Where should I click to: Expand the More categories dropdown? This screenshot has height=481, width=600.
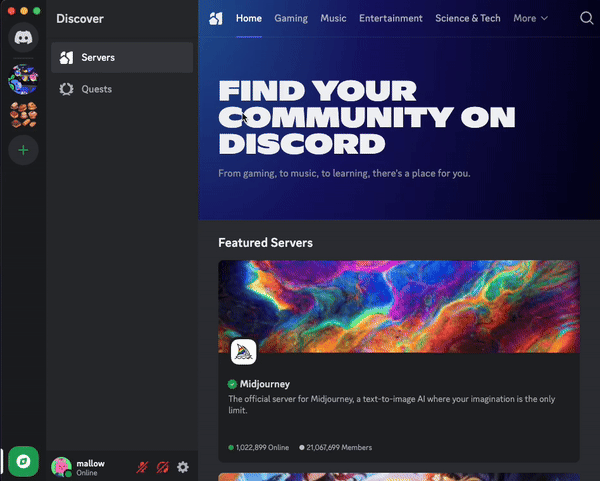point(530,18)
